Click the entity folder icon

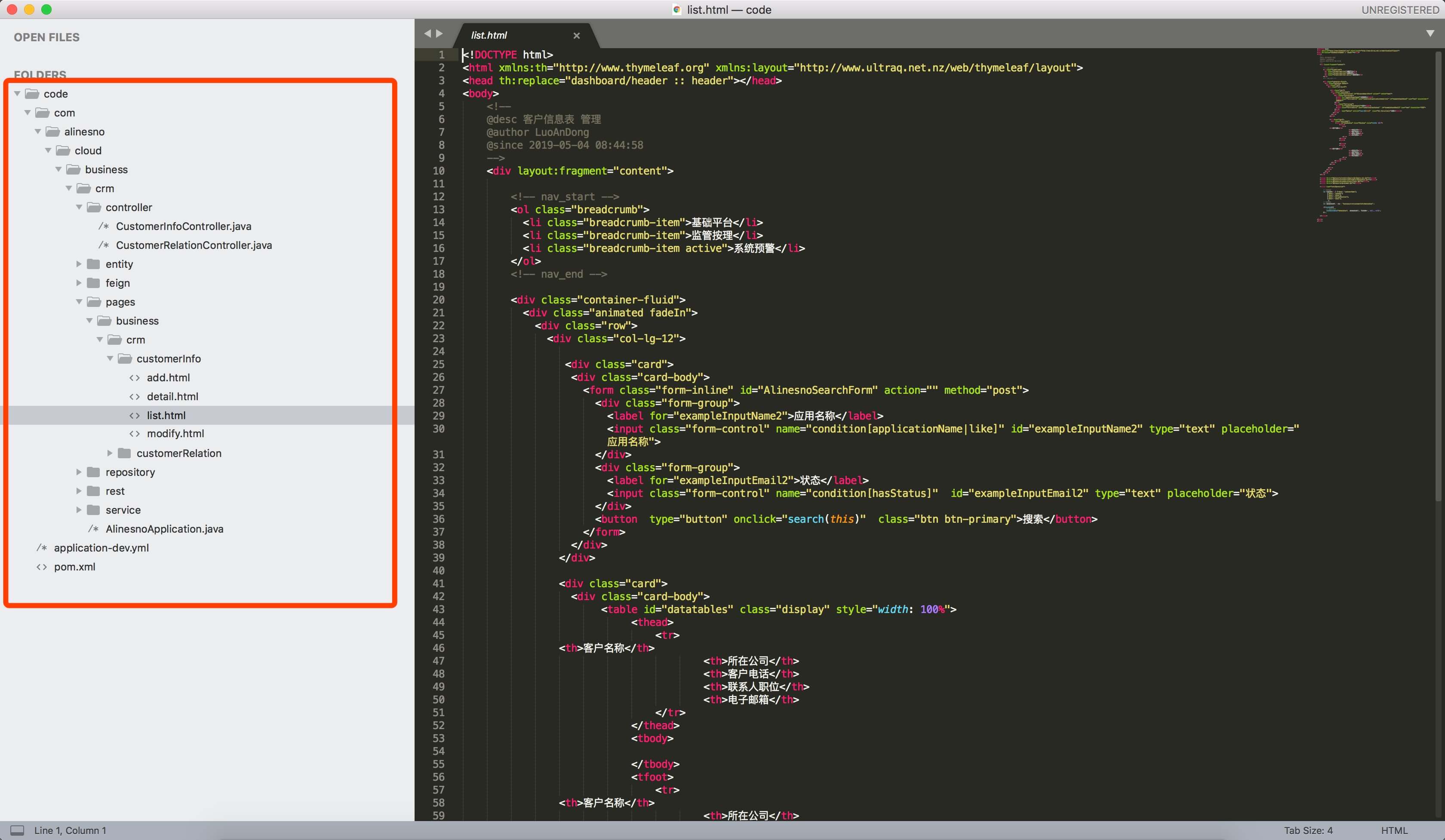point(93,264)
